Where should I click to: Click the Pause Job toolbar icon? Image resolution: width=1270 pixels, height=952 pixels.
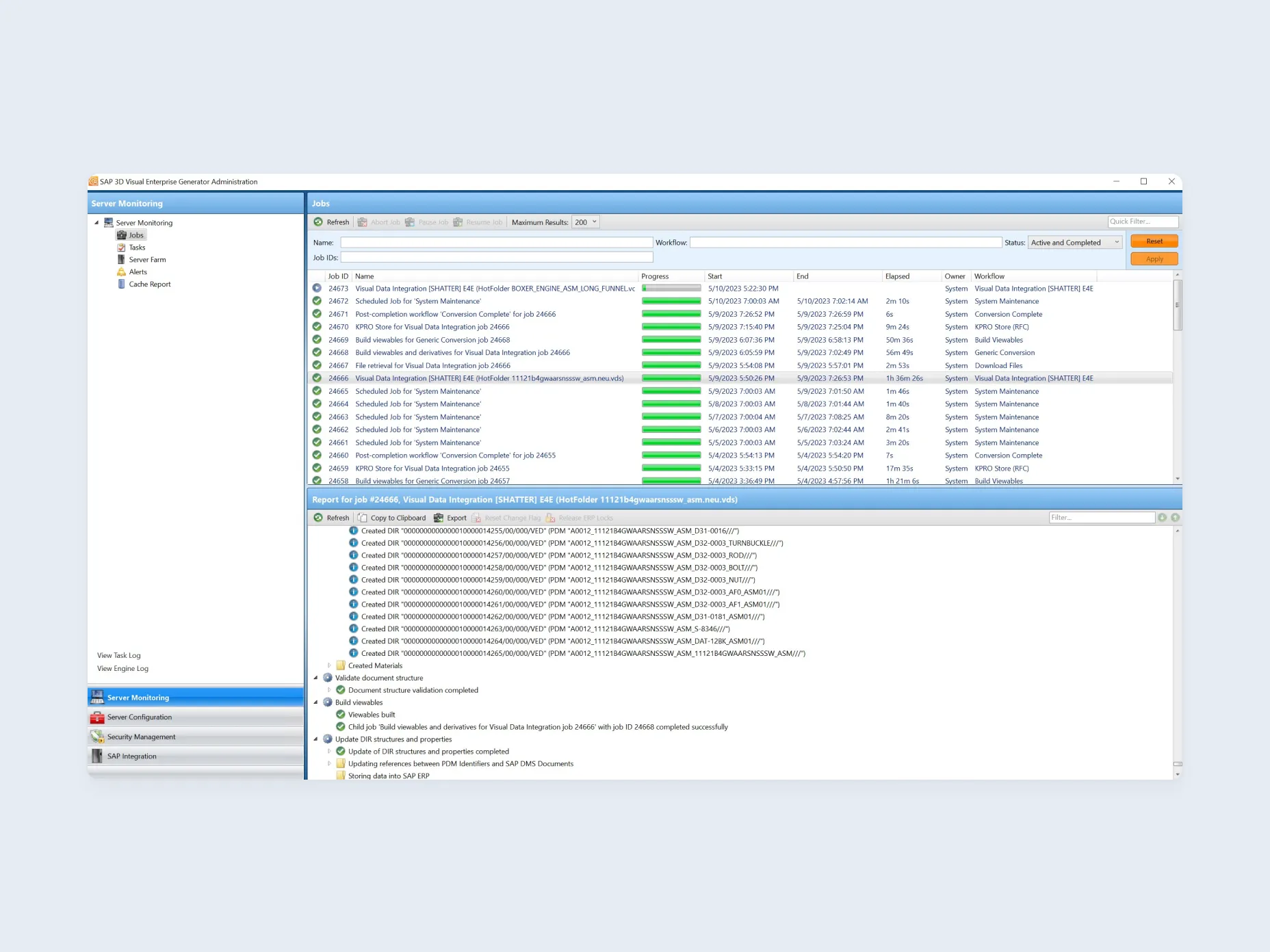(x=410, y=222)
